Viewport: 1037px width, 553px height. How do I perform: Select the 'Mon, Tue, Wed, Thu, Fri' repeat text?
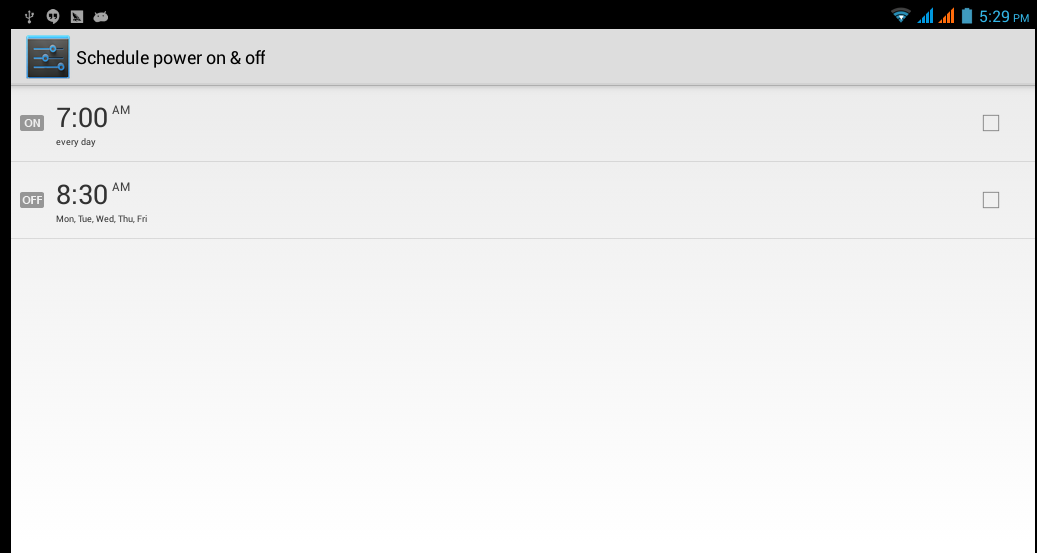tap(101, 219)
